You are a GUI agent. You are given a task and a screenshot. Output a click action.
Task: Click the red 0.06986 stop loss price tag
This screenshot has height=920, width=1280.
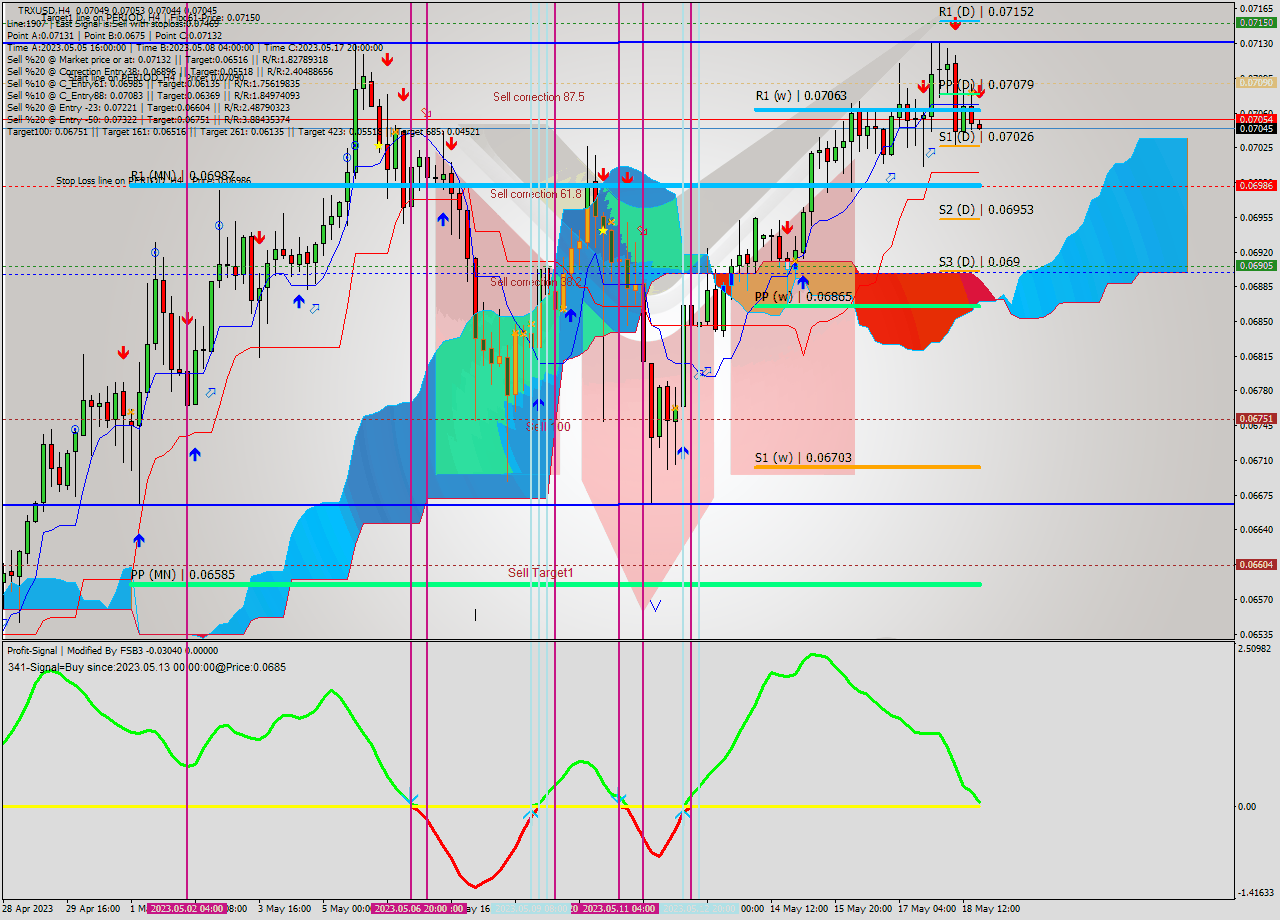(x=1255, y=186)
